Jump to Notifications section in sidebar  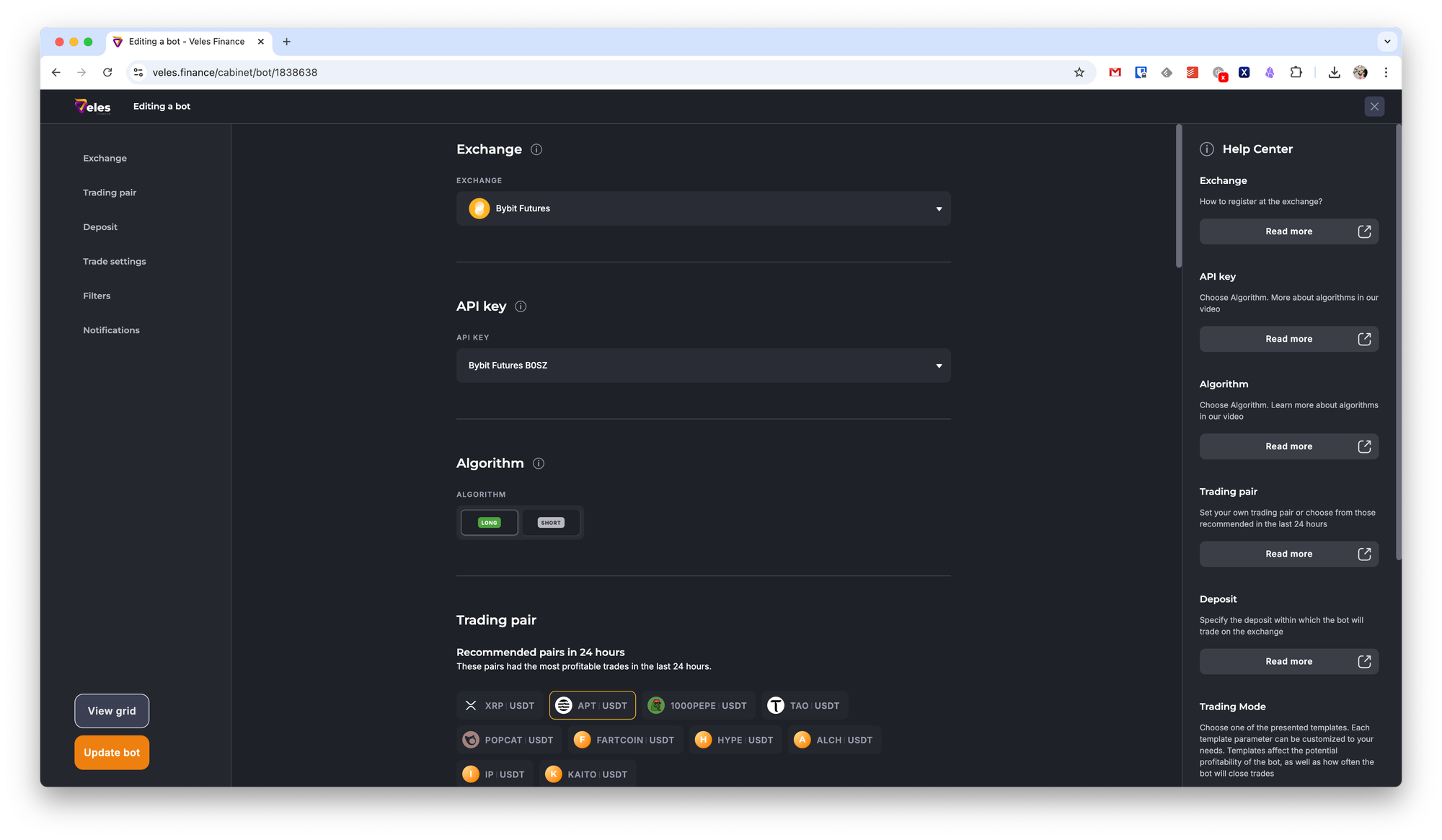pos(111,330)
